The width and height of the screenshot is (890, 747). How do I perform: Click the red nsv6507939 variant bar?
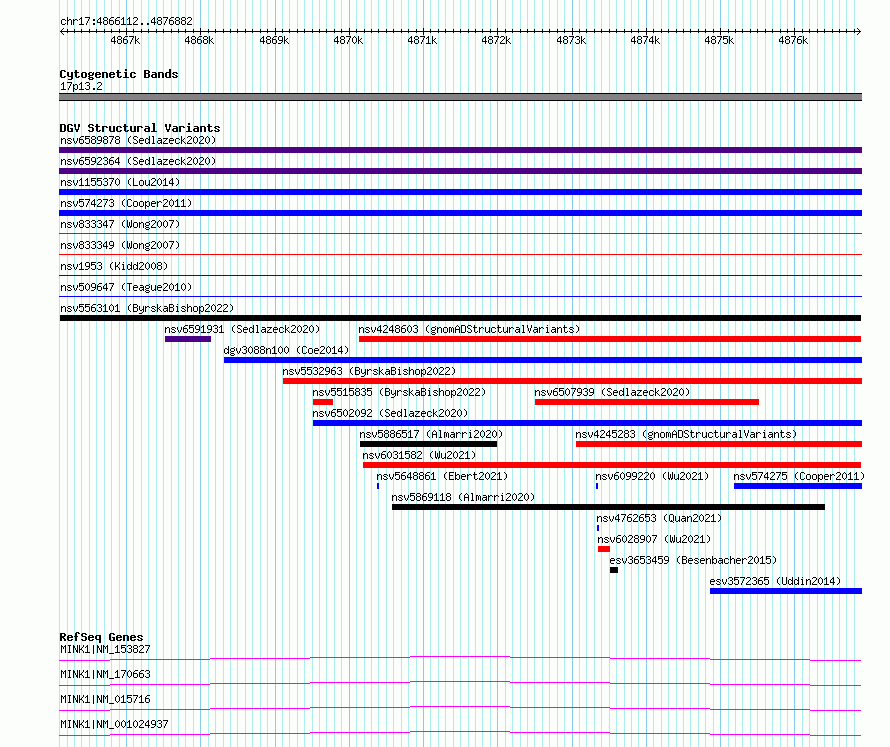(647, 402)
